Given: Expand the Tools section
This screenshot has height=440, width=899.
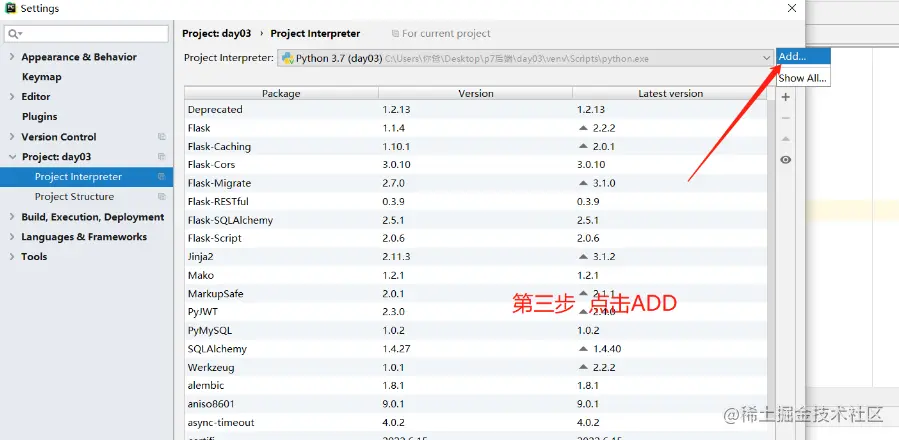Looking at the screenshot, I should [12, 256].
